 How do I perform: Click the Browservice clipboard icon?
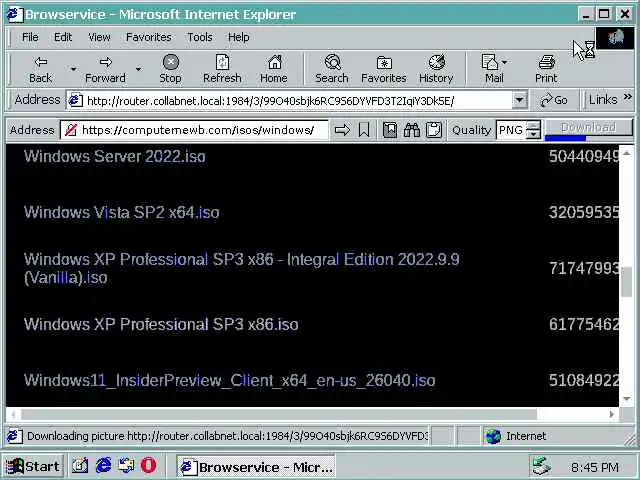pyautogui.click(x=434, y=130)
